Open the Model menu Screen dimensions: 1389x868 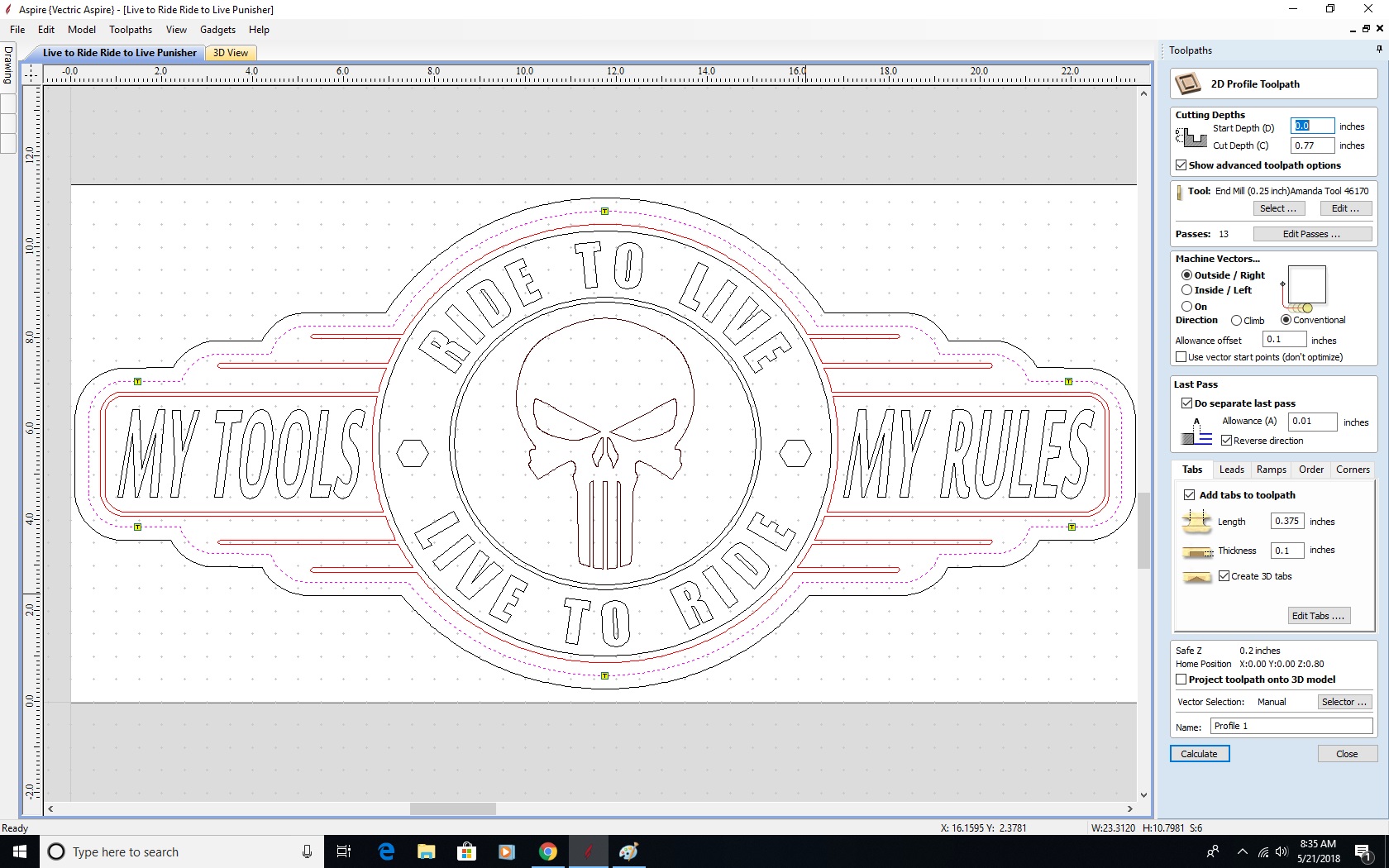[82, 30]
